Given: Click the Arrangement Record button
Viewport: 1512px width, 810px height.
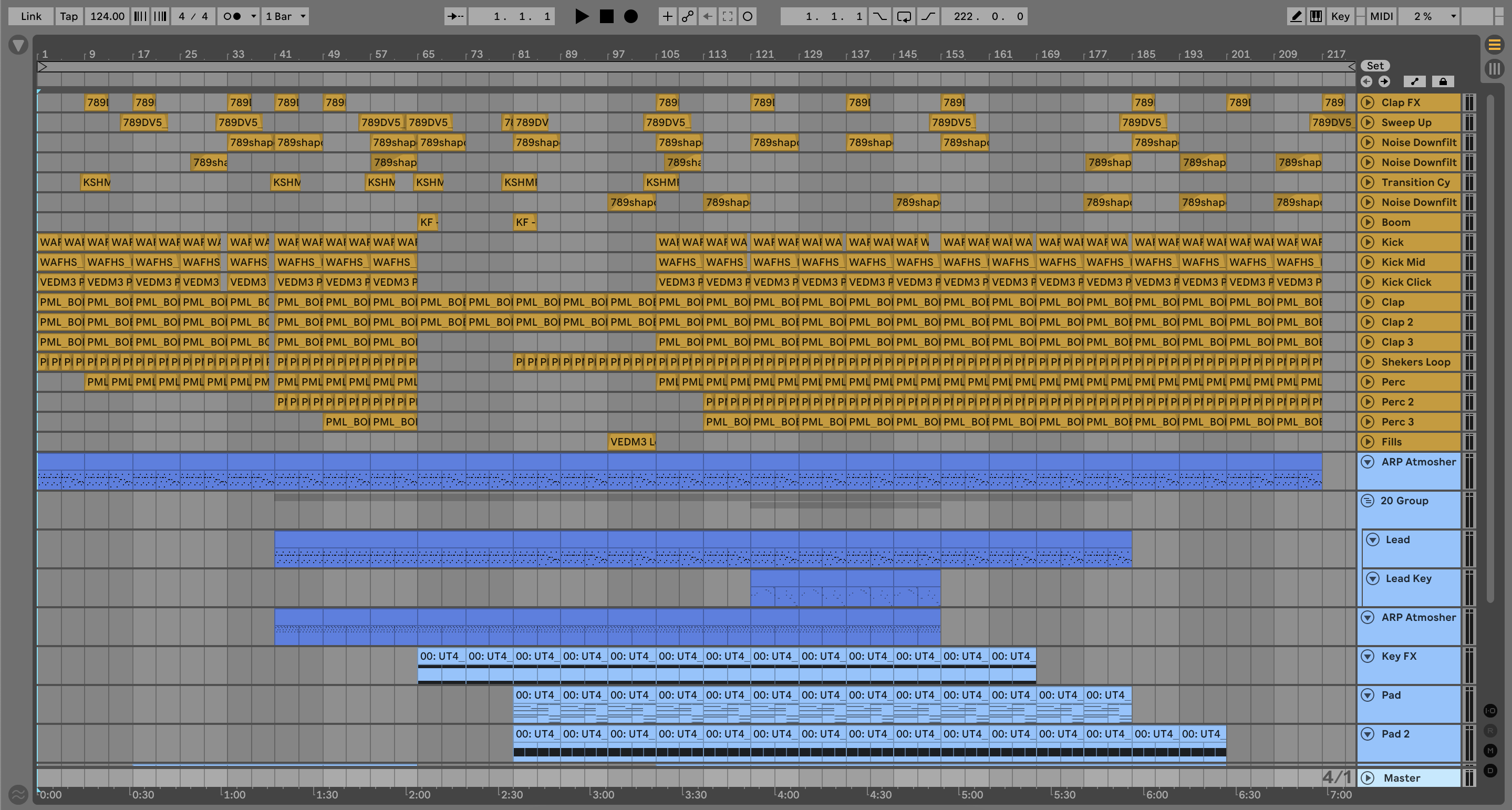Looking at the screenshot, I should tap(630, 16).
